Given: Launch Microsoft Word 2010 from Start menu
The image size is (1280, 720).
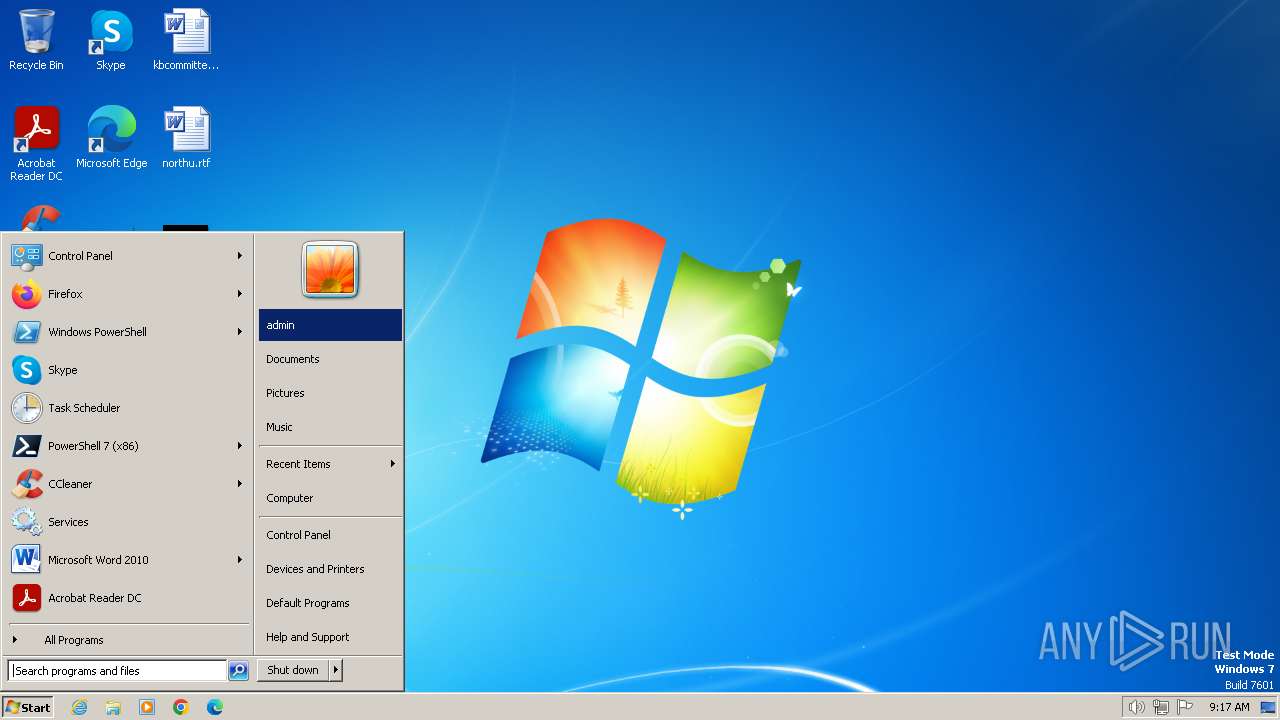Looking at the screenshot, I should tap(128, 560).
